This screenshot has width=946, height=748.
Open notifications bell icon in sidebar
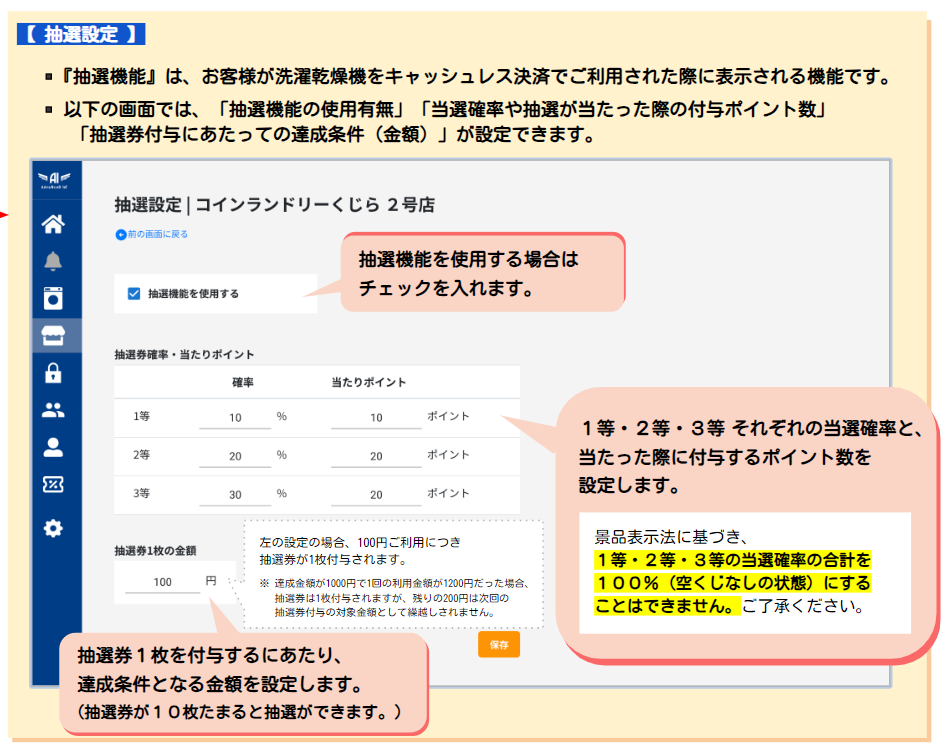53,261
